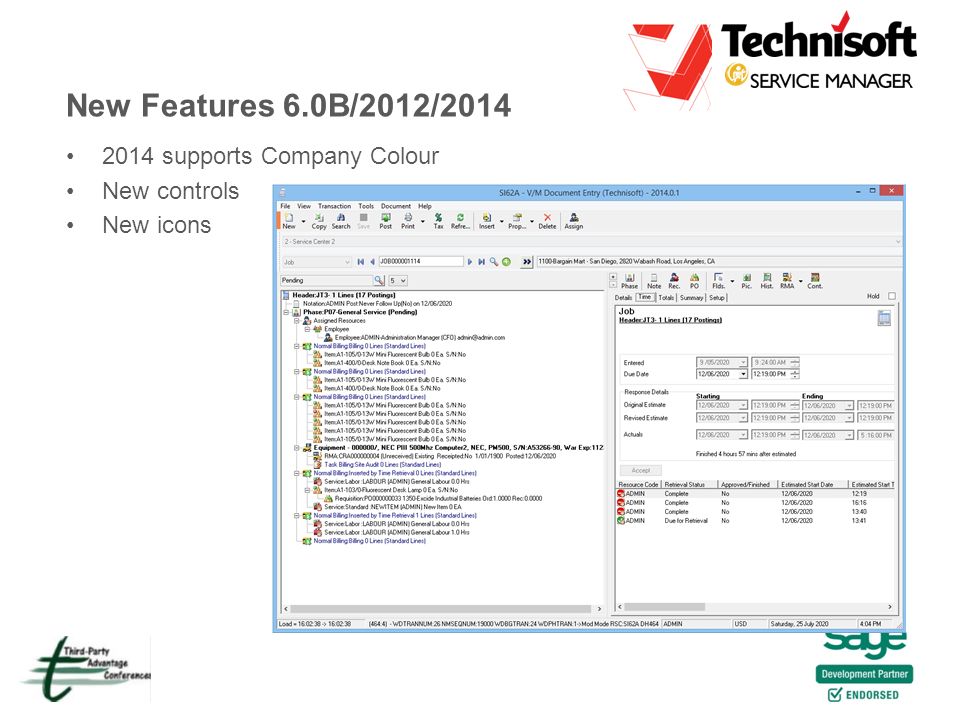This screenshot has height=720, width=960.
Task: Open the View menu
Action: click(304, 206)
